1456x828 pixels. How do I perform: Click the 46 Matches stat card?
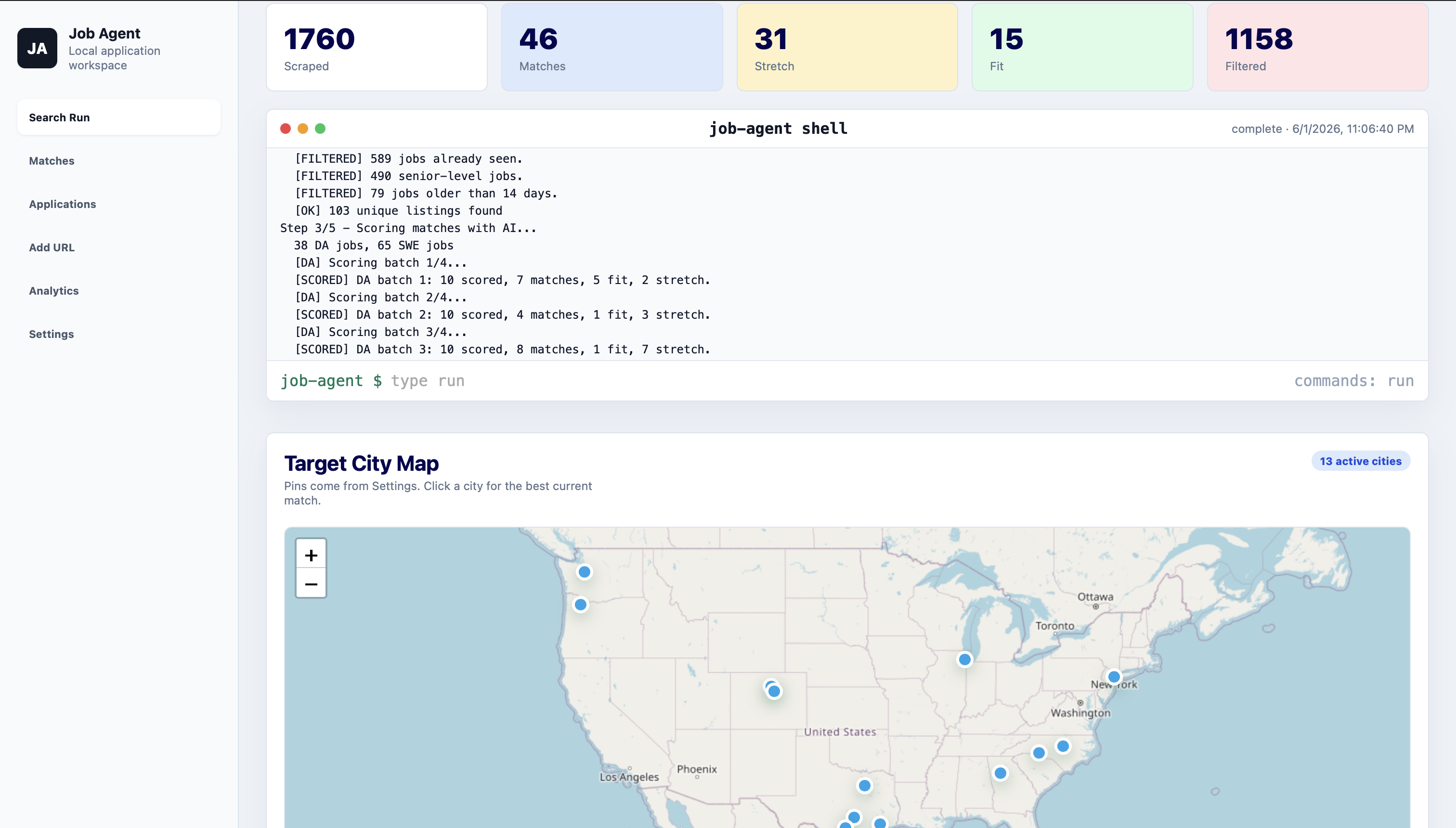pyautogui.click(x=612, y=47)
